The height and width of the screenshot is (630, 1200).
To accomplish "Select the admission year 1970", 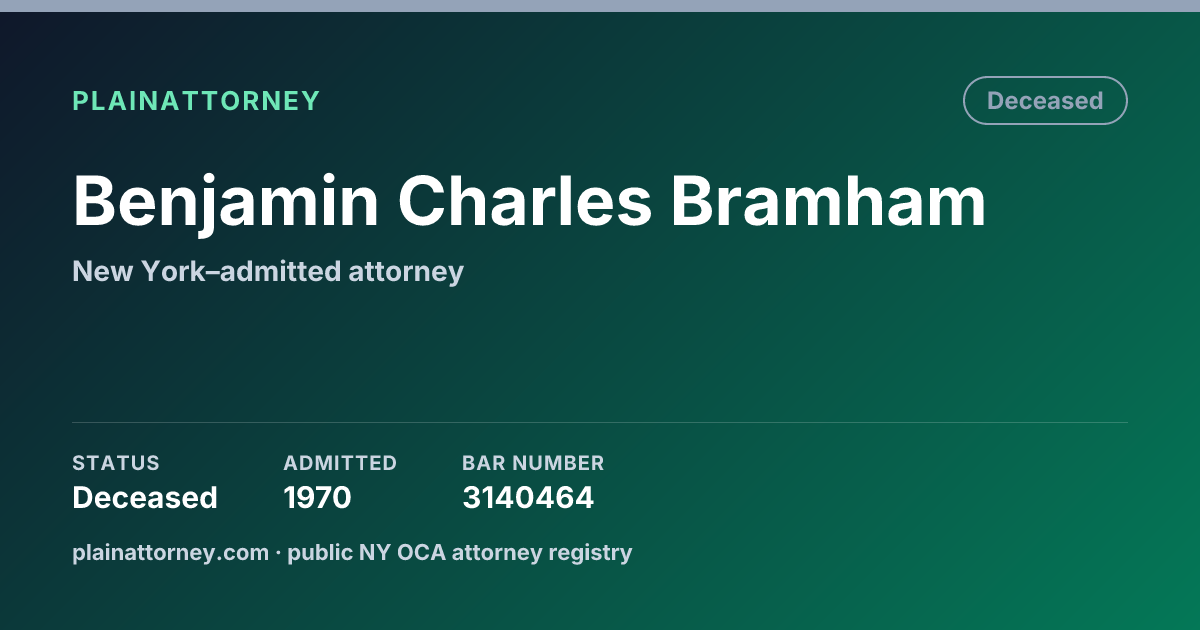I will [317, 497].
